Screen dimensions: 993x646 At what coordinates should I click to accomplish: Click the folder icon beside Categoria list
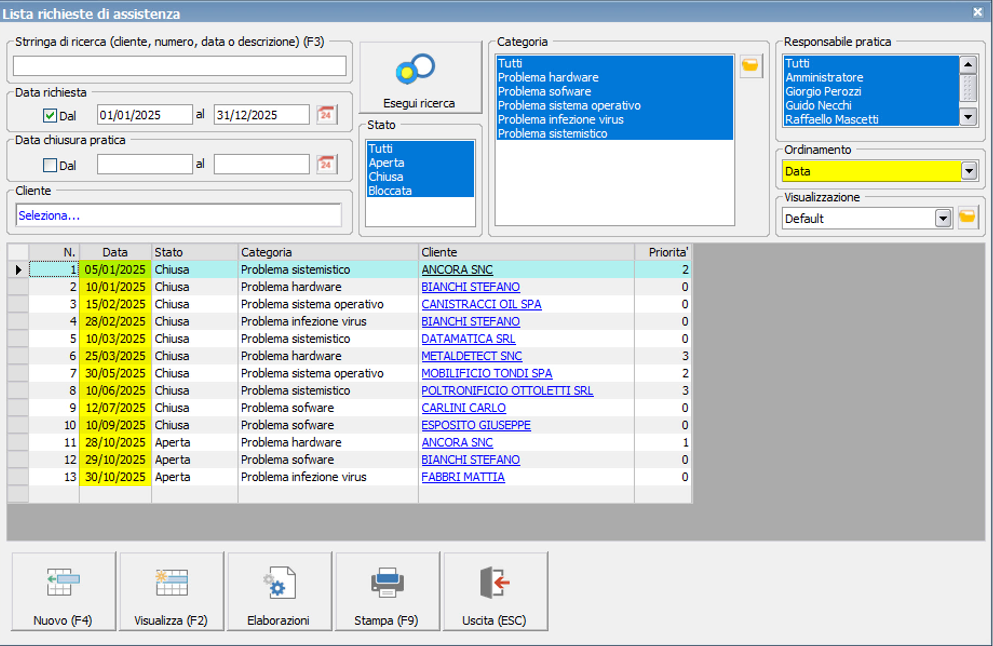pos(750,67)
